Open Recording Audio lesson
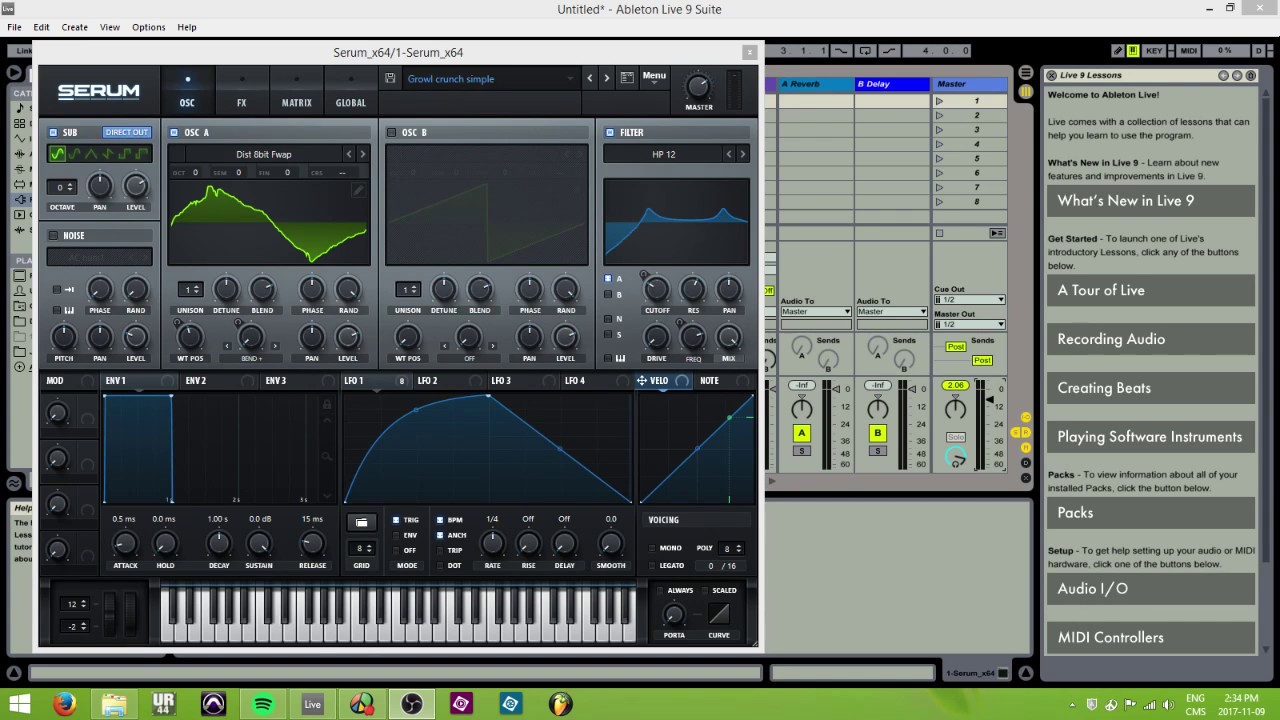 click(1150, 339)
